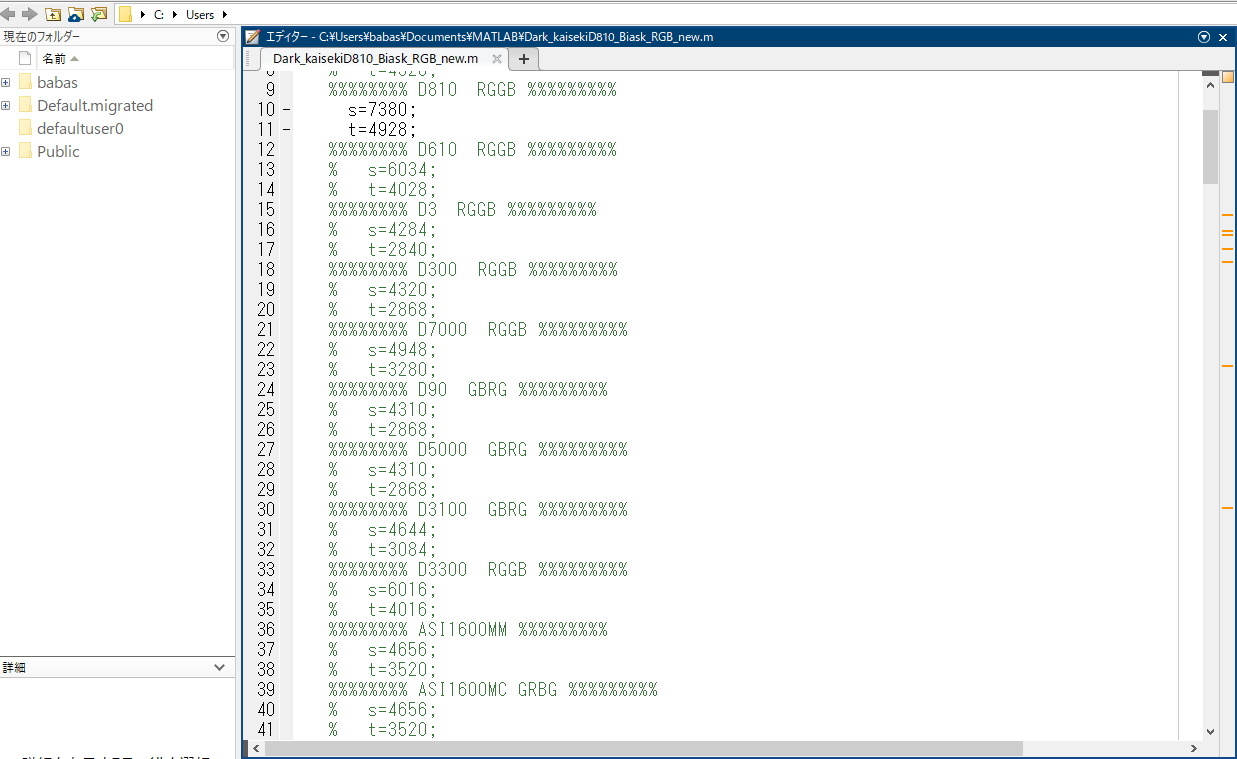1237x759 pixels.
Task: Click comment line D610 RGGB
Action: (472, 150)
